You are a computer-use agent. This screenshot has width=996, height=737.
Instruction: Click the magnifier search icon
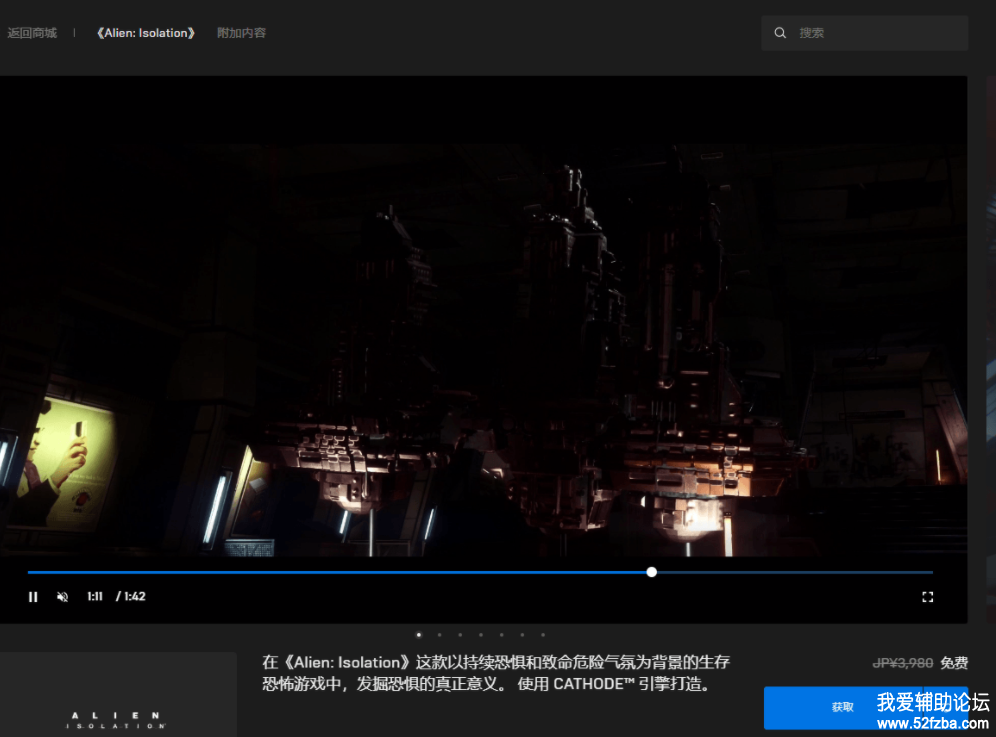coord(780,33)
